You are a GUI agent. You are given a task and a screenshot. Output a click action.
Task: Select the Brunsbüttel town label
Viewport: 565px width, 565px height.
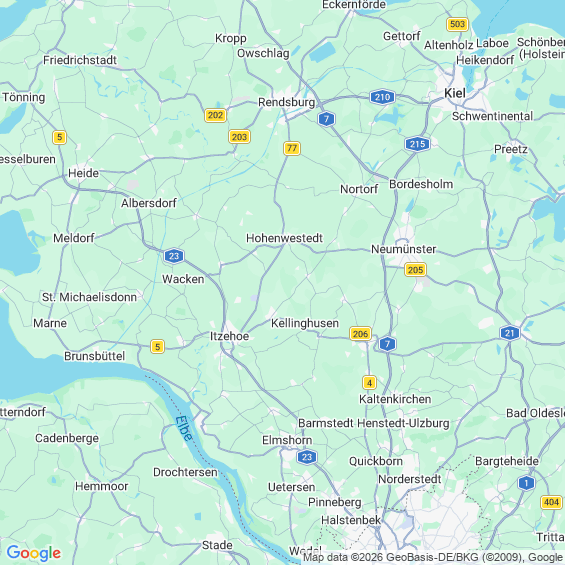point(94,356)
